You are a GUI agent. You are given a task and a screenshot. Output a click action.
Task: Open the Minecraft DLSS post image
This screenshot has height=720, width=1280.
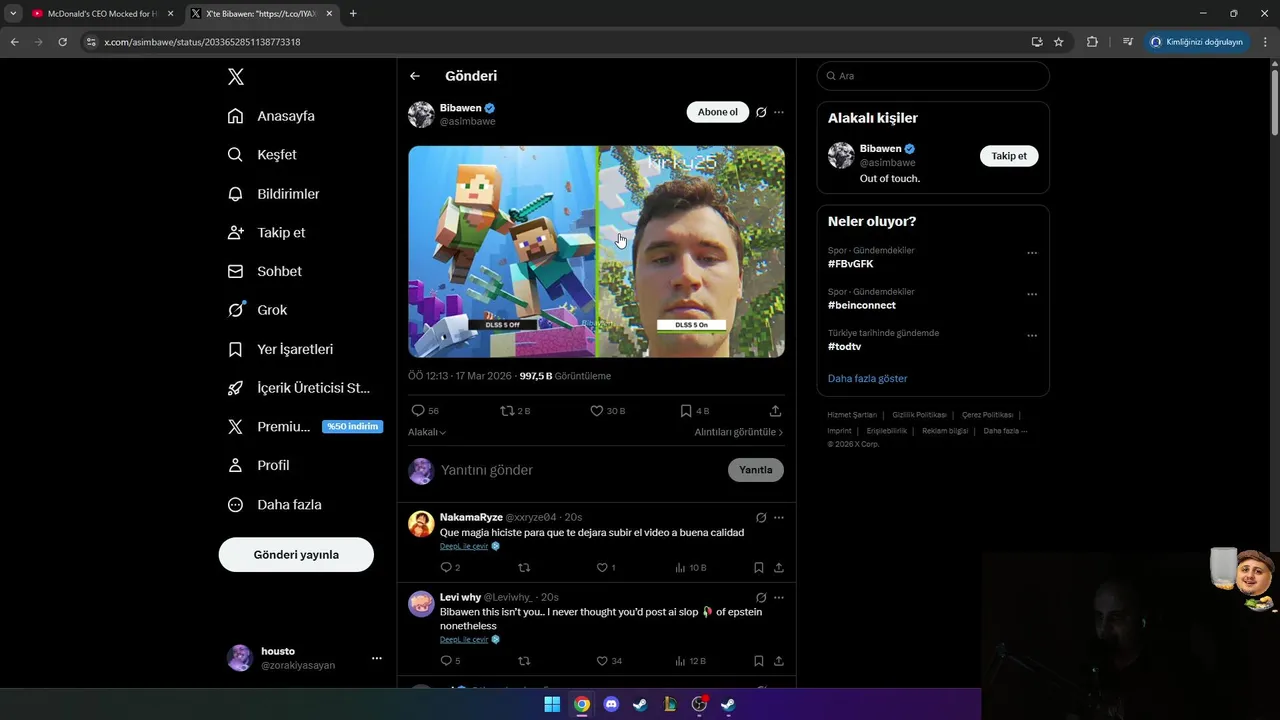pyautogui.click(x=596, y=251)
